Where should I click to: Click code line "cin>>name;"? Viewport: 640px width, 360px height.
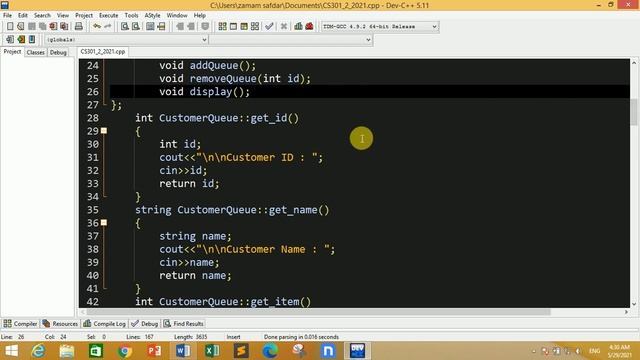pos(189,262)
